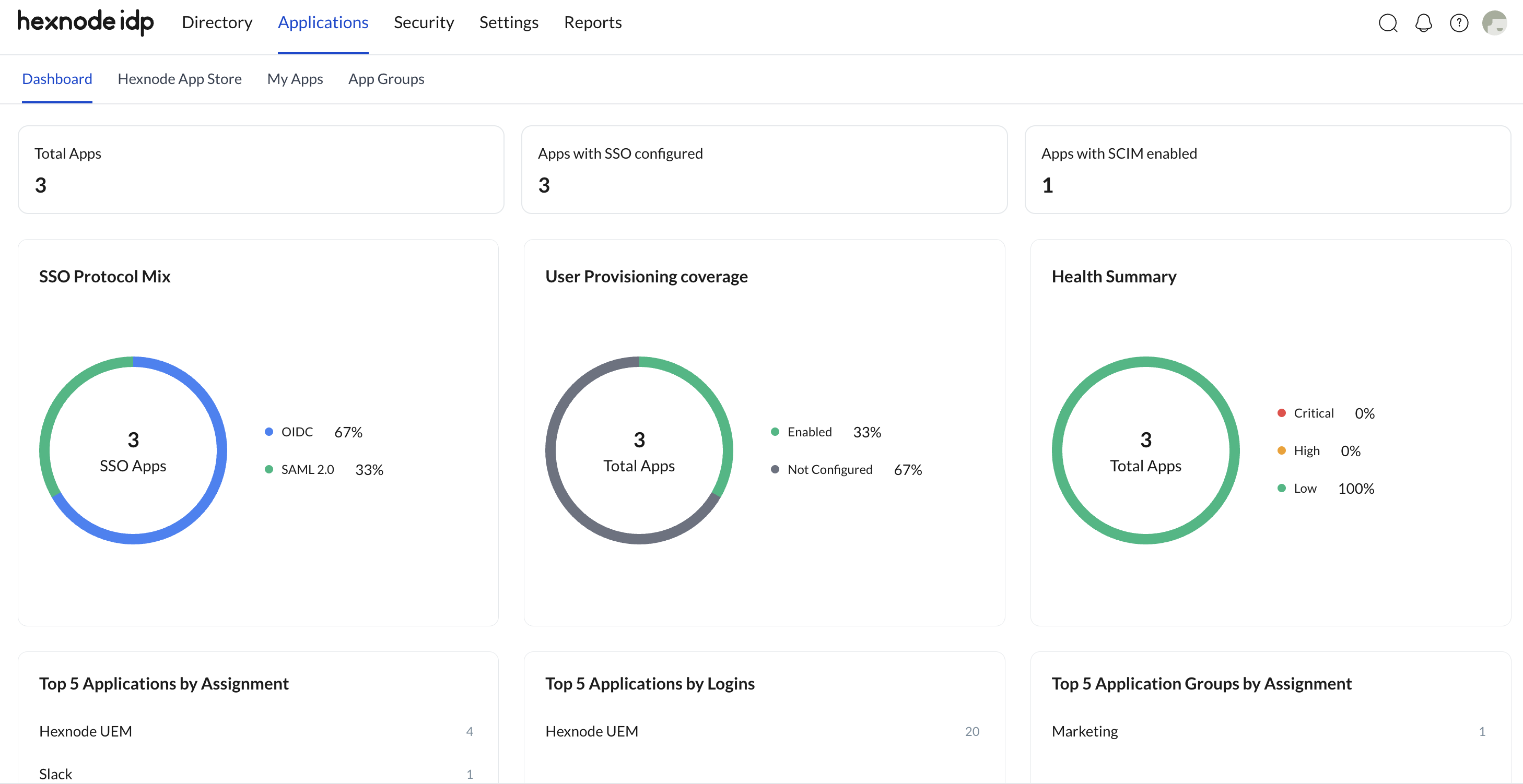Image resolution: width=1523 pixels, height=784 pixels.
Task: Click the Low legend label
Action: [x=1305, y=489]
